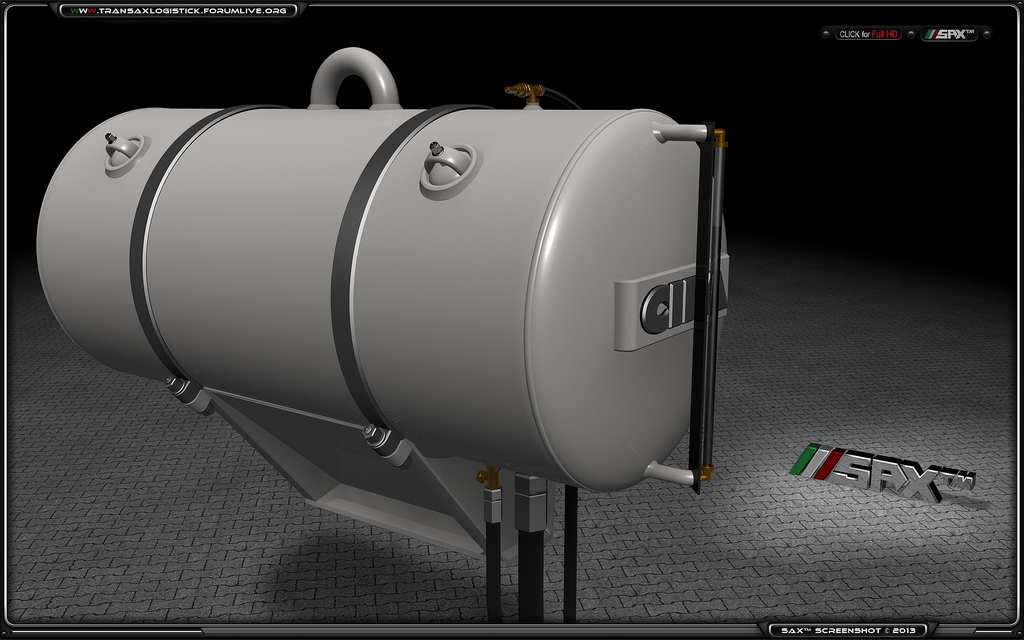This screenshot has width=1024, height=640.
Task: Toggle the rivet between Full HD and SAX badges
Action: pos(911,34)
